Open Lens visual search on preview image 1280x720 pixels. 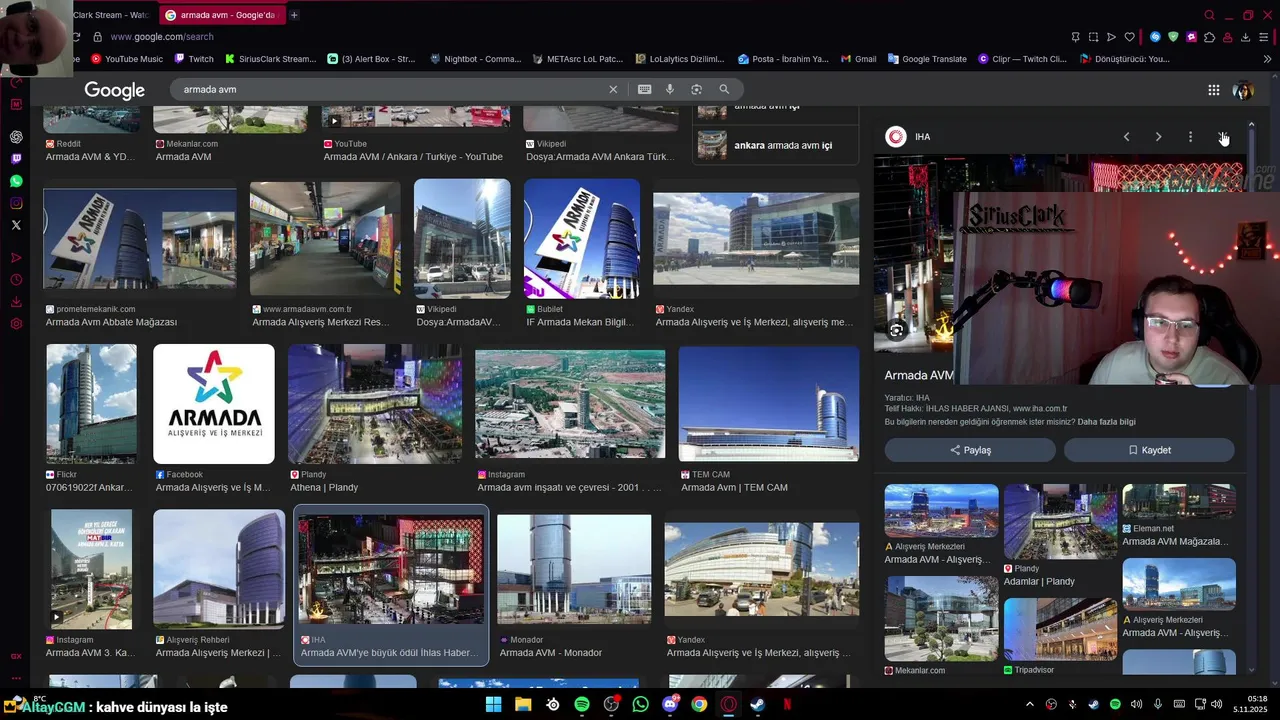896,330
